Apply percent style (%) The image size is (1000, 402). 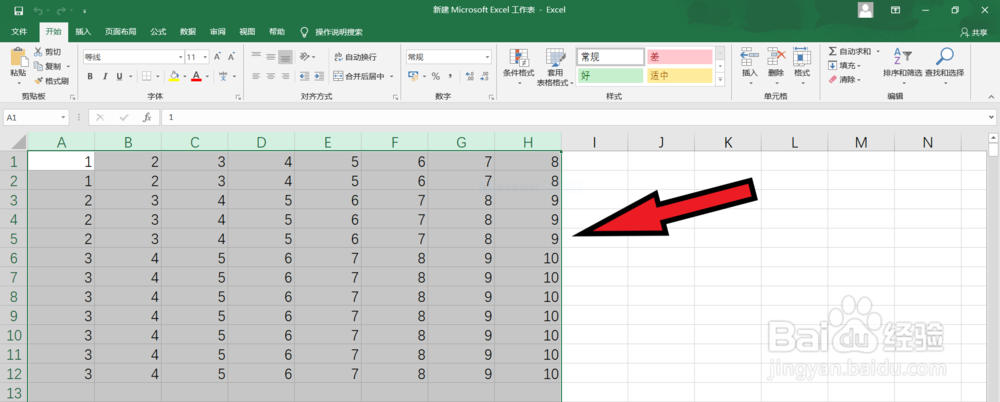point(436,77)
